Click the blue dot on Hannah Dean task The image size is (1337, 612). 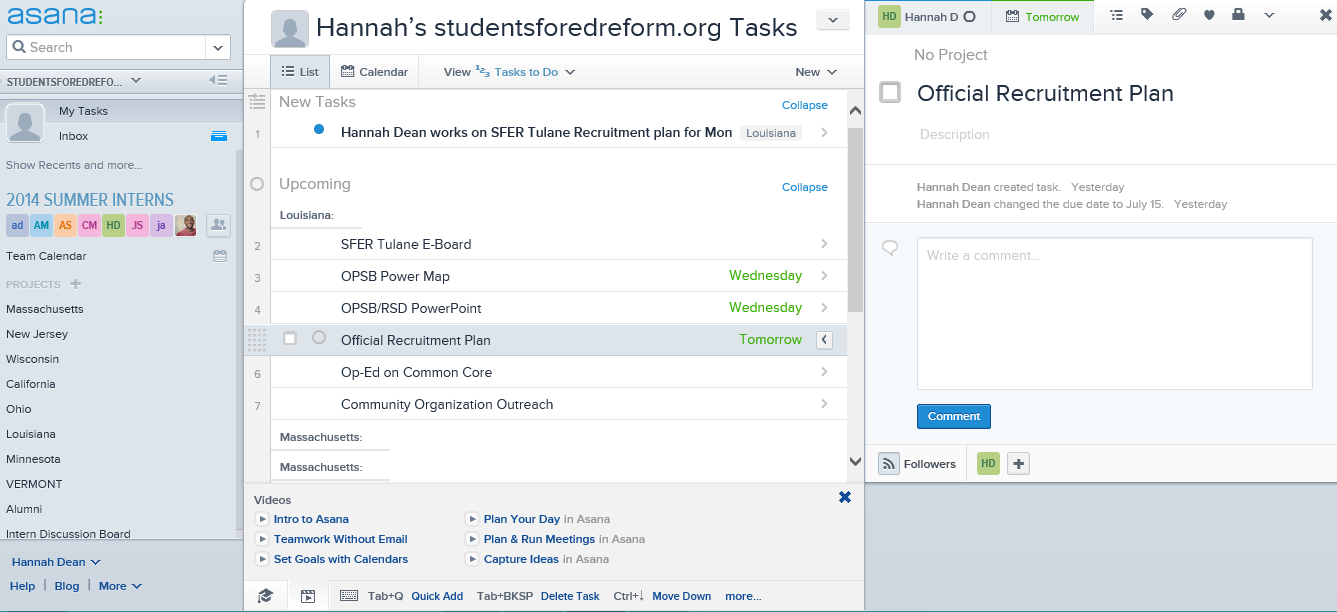[x=319, y=129]
